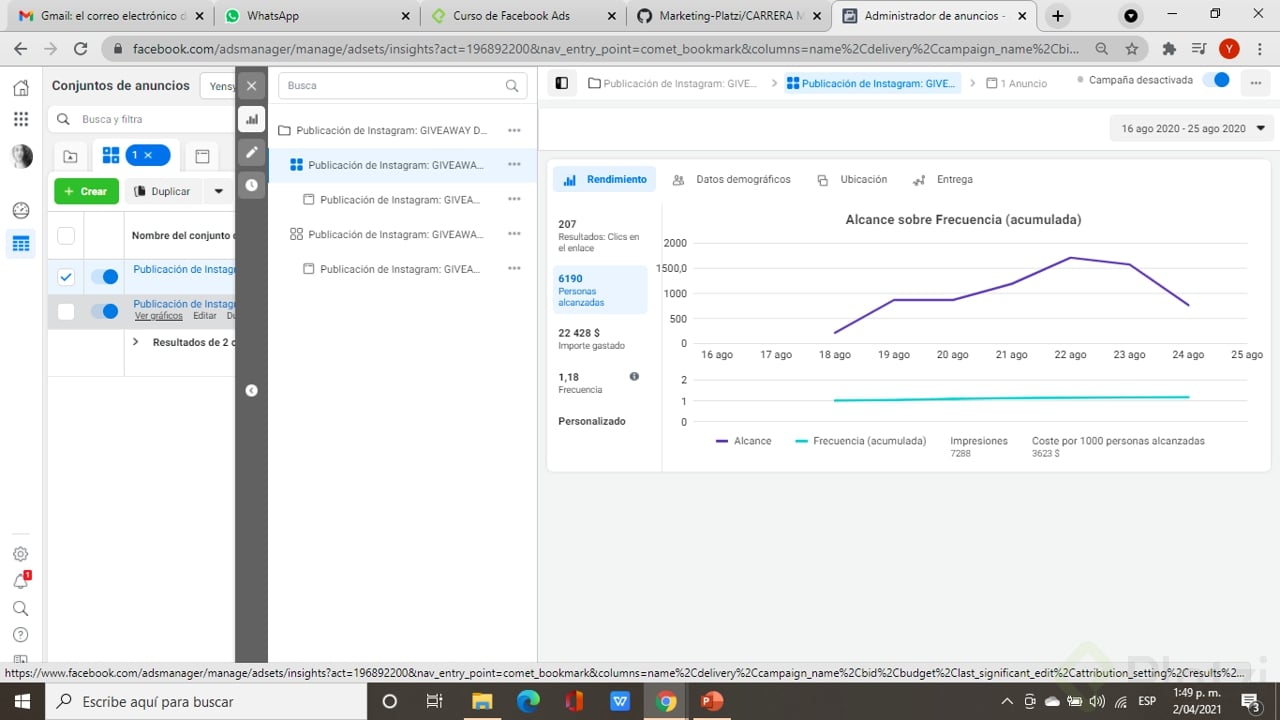Select Personas alcanzadas 6190 metric
Image resolution: width=1280 pixels, height=720 pixels.
coord(600,290)
